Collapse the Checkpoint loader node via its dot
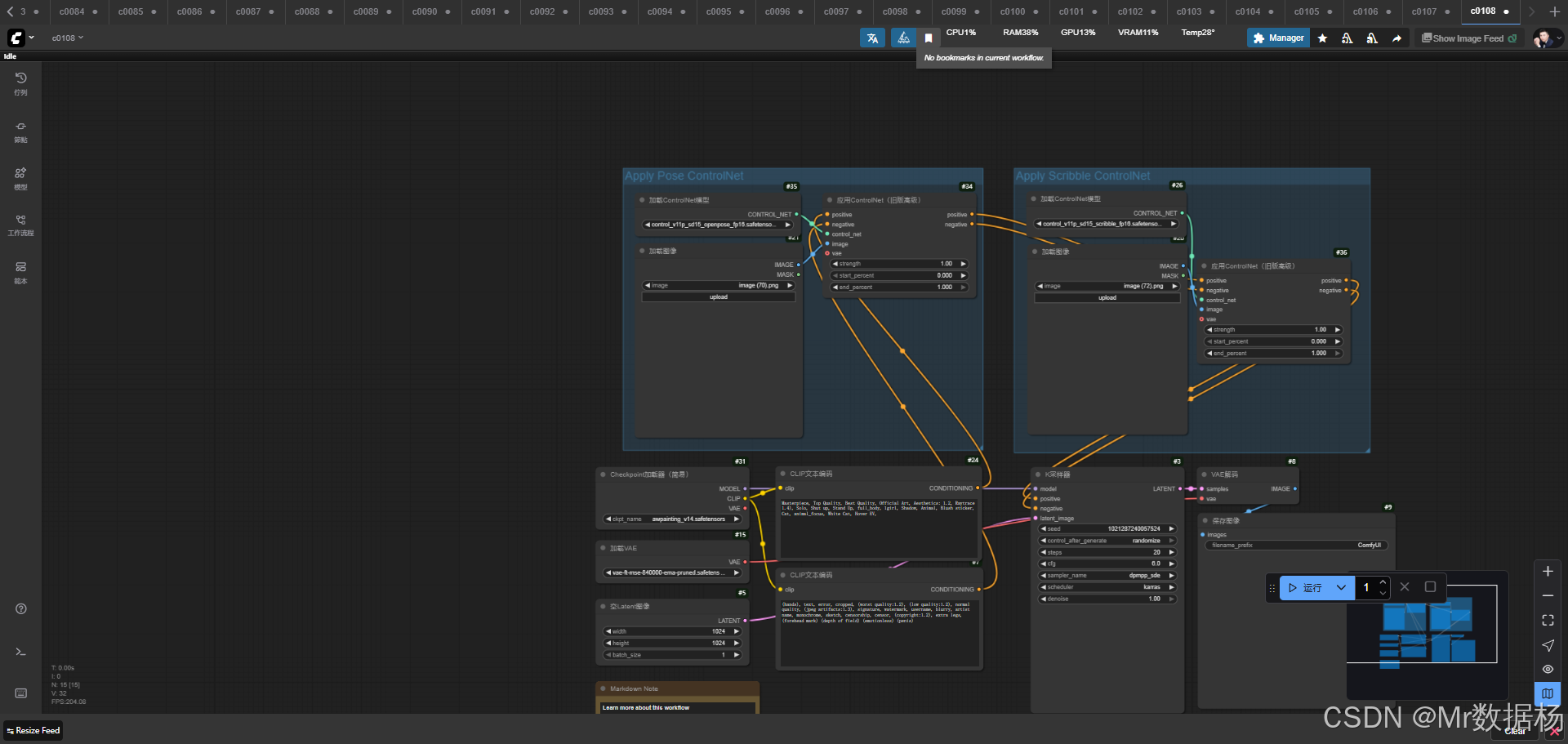 pos(603,474)
